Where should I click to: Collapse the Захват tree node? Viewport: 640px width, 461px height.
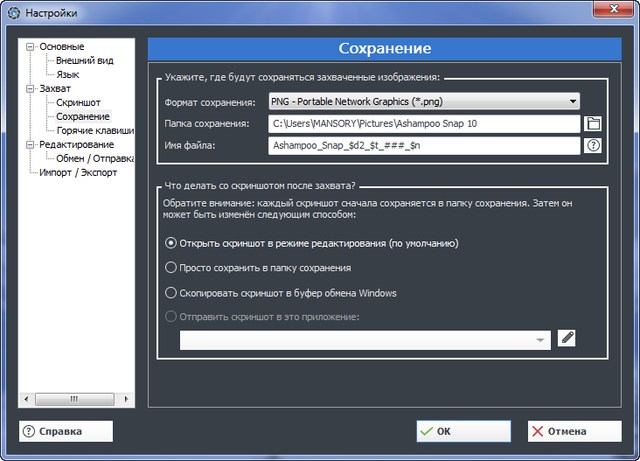point(31,88)
